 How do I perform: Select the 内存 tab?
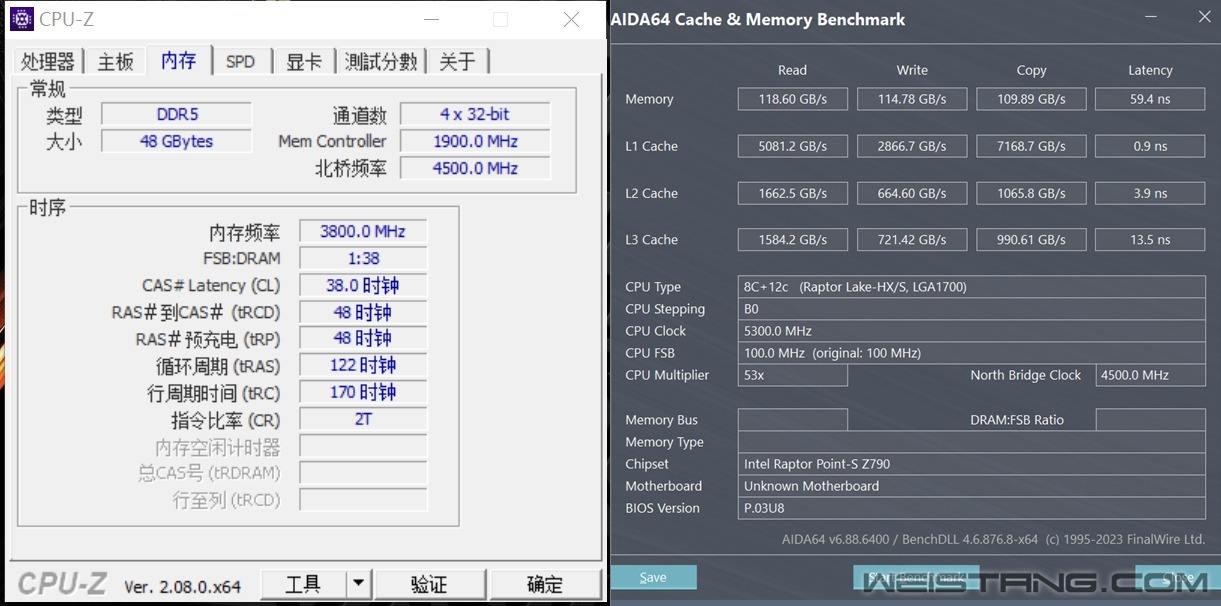click(178, 60)
